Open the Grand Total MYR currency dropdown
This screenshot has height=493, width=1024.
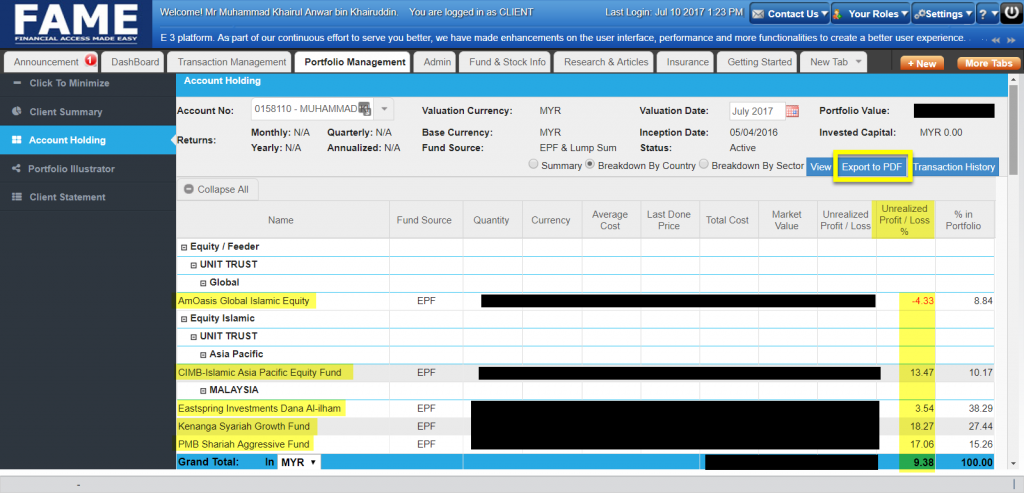pyautogui.click(x=299, y=462)
